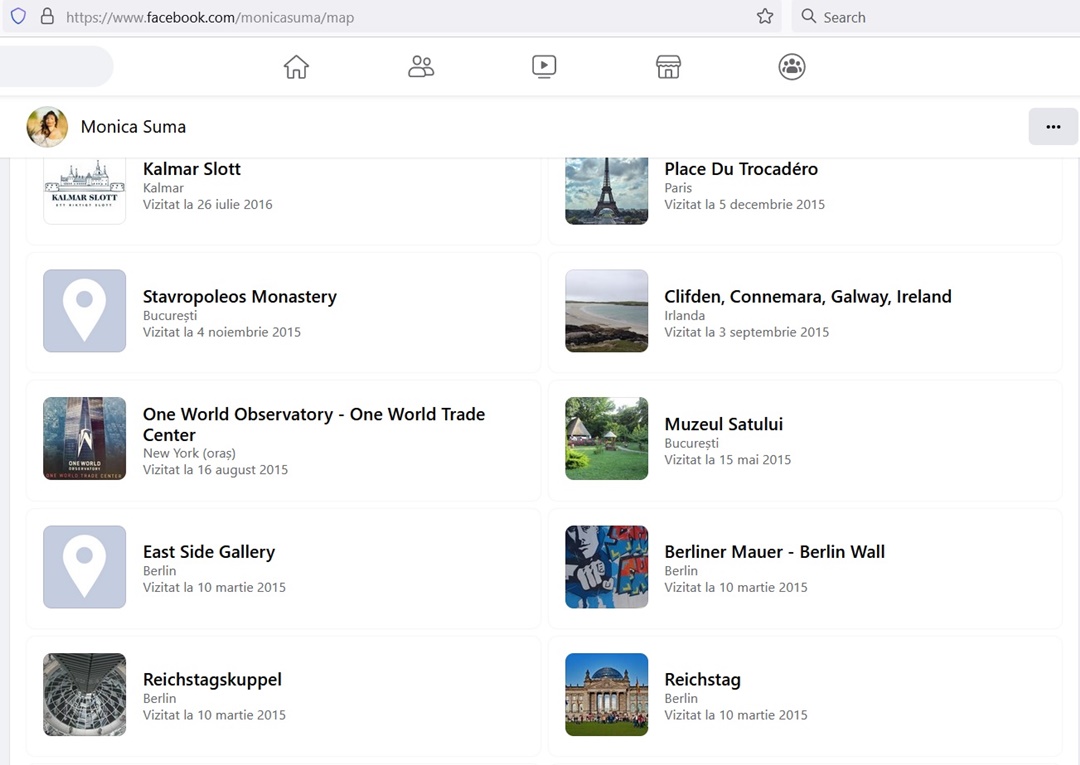Open the Muzeul Satului place link
This screenshot has width=1080, height=765.
[723, 424]
